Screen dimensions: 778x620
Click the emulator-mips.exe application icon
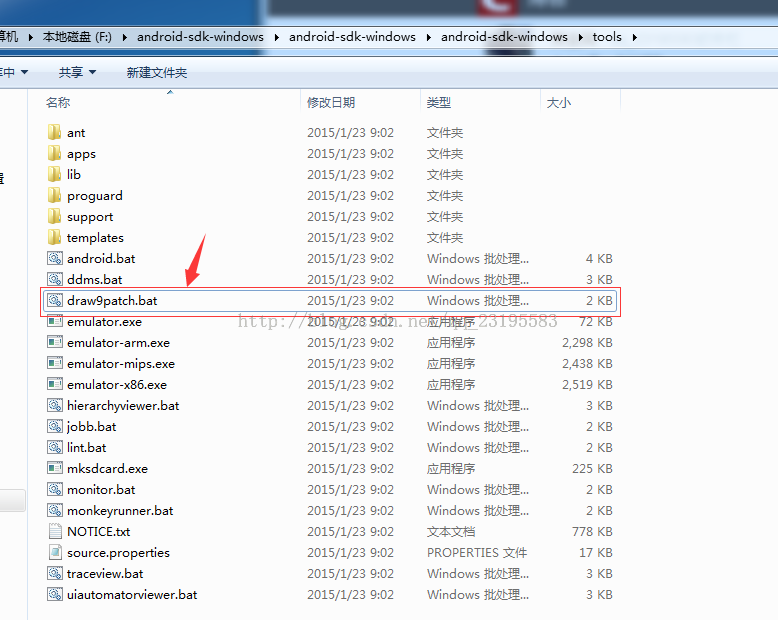[55, 363]
